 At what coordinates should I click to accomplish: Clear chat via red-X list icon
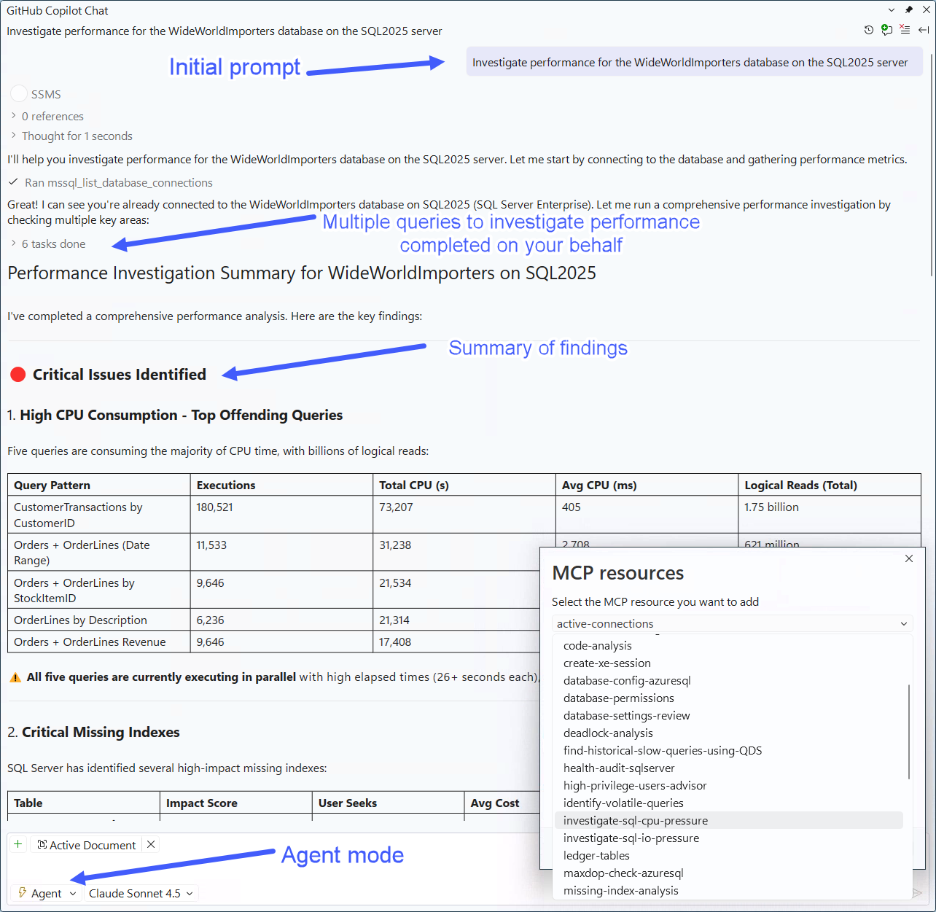coord(905,30)
